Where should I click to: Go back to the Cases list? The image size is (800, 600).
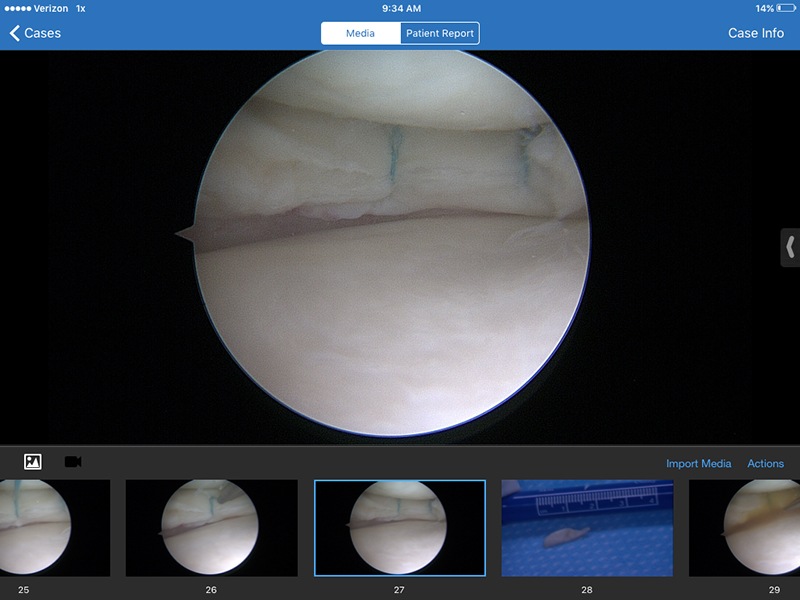click(35, 33)
